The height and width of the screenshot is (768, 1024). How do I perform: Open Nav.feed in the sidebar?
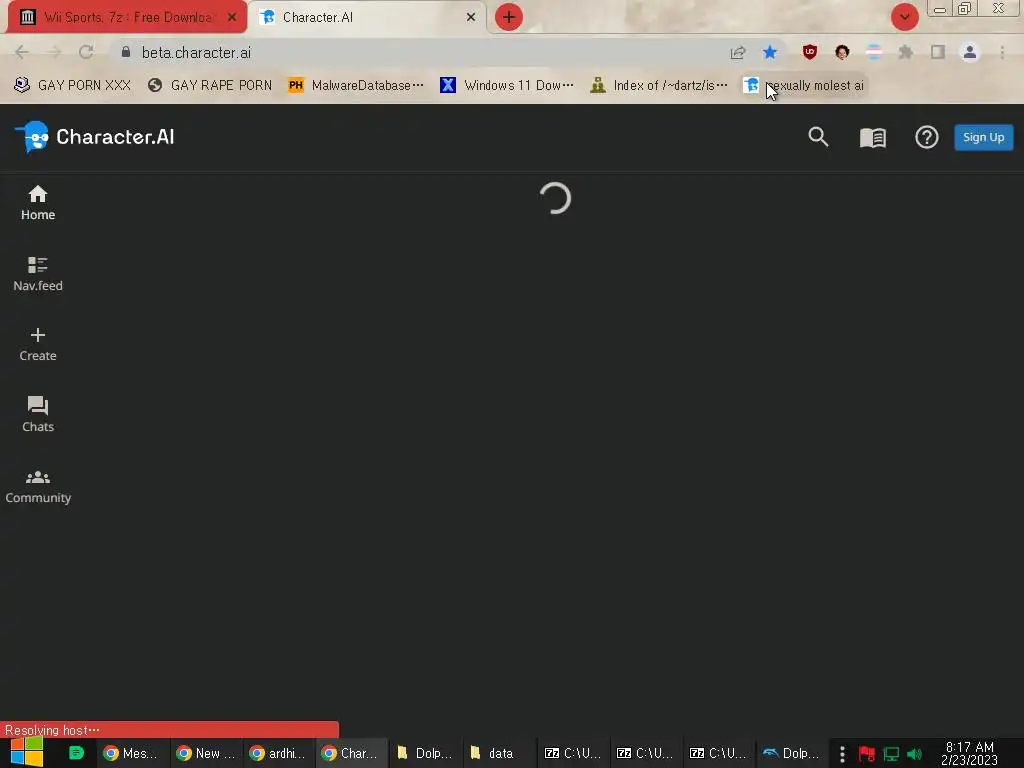(x=38, y=274)
